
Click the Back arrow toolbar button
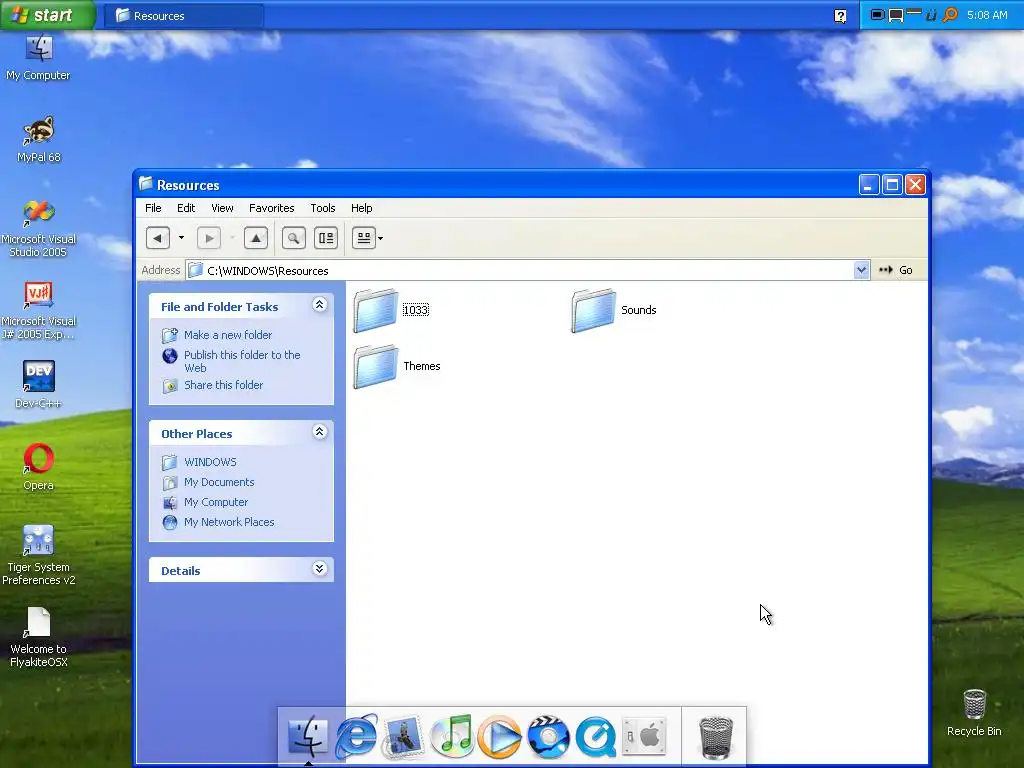(x=157, y=238)
